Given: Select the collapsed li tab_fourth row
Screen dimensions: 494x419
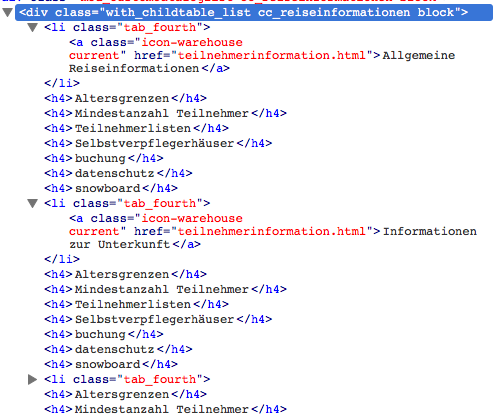Looking at the screenshot, I should (x=127, y=379).
